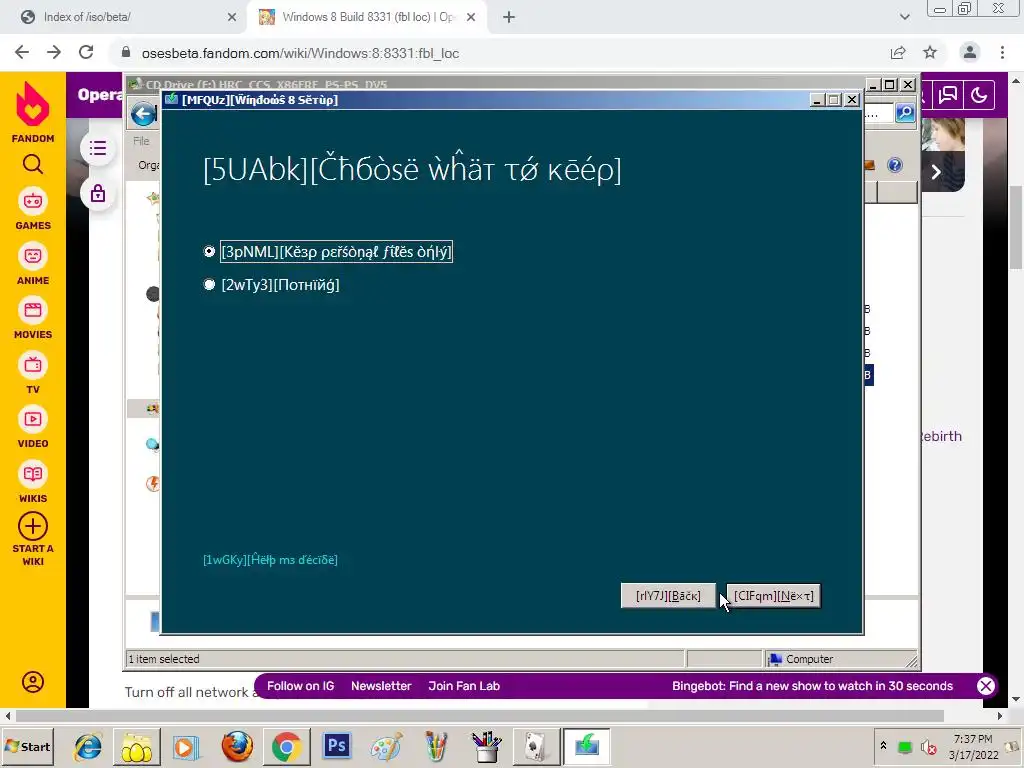Open the Movies section in Fandom sidebar
This screenshot has width=1024, height=768.
point(33,318)
